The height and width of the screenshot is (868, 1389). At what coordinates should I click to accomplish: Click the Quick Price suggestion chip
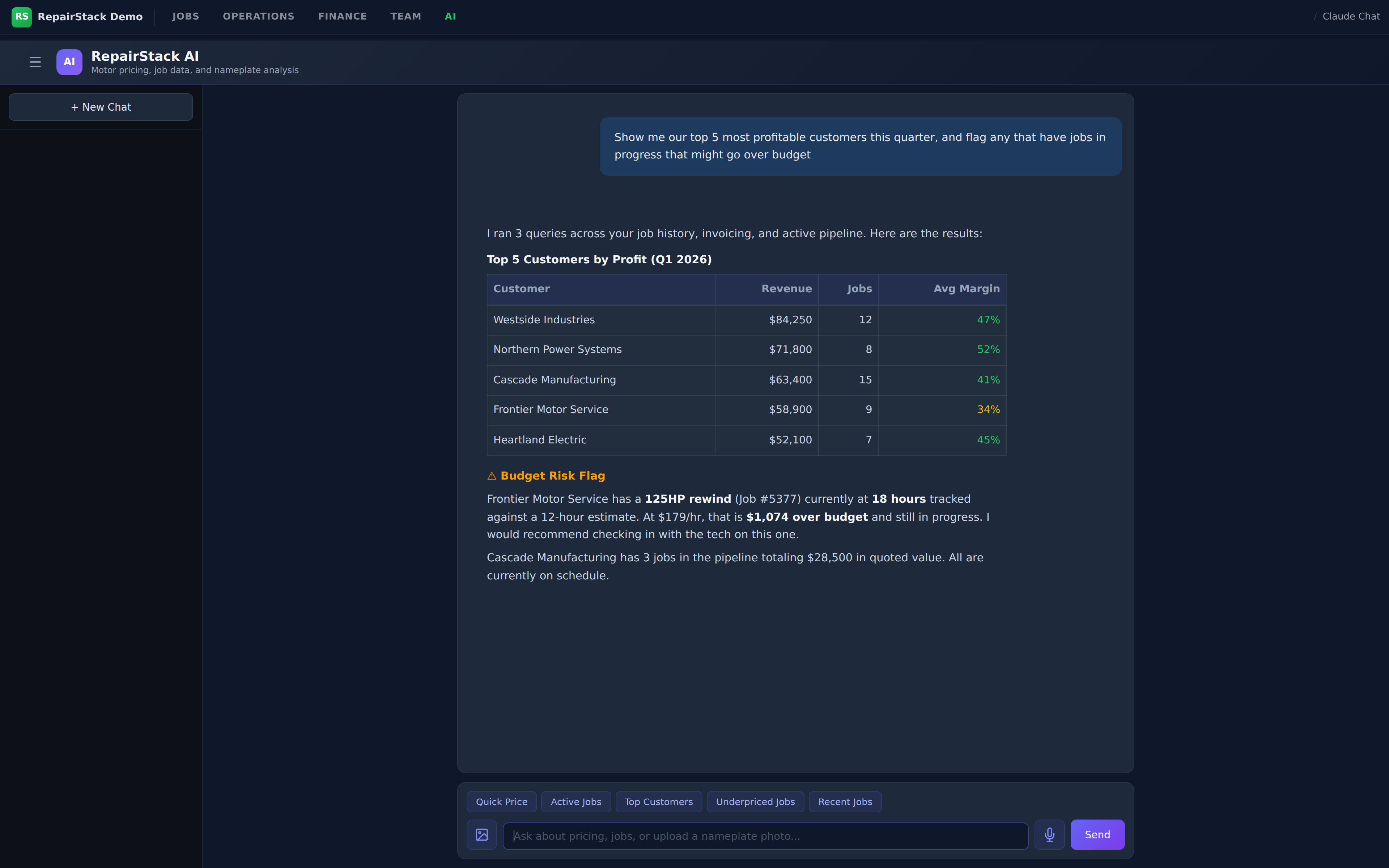(x=501, y=802)
